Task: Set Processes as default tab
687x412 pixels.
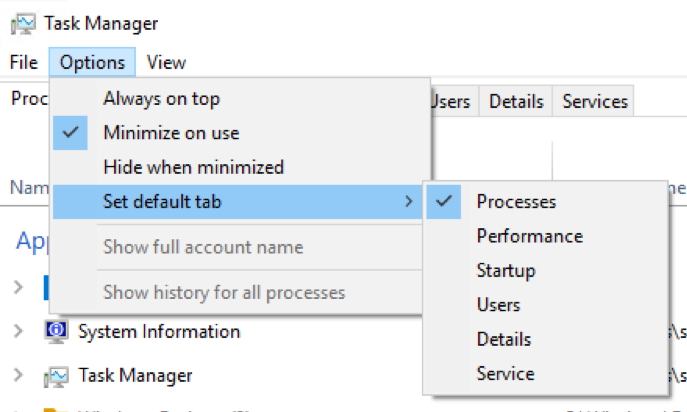Action: [516, 202]
